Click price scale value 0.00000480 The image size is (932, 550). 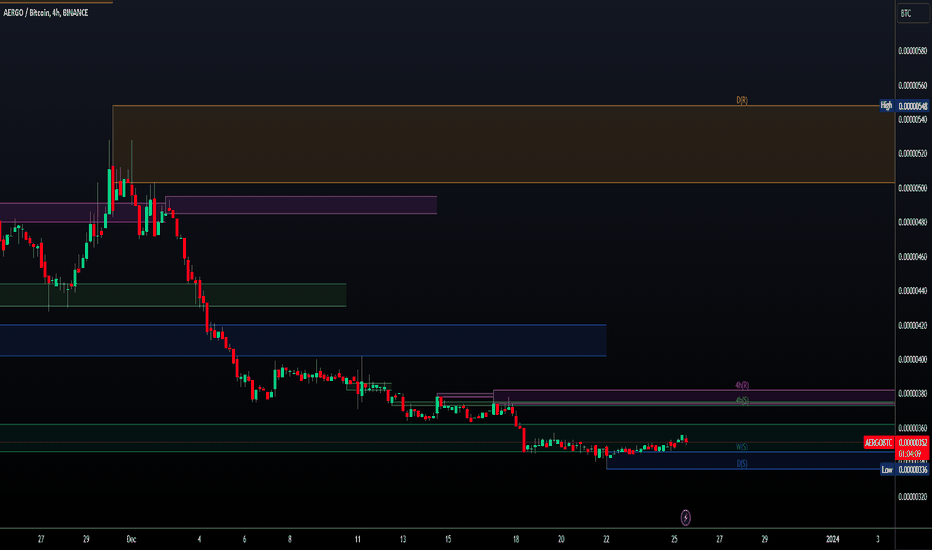point(913,222)
